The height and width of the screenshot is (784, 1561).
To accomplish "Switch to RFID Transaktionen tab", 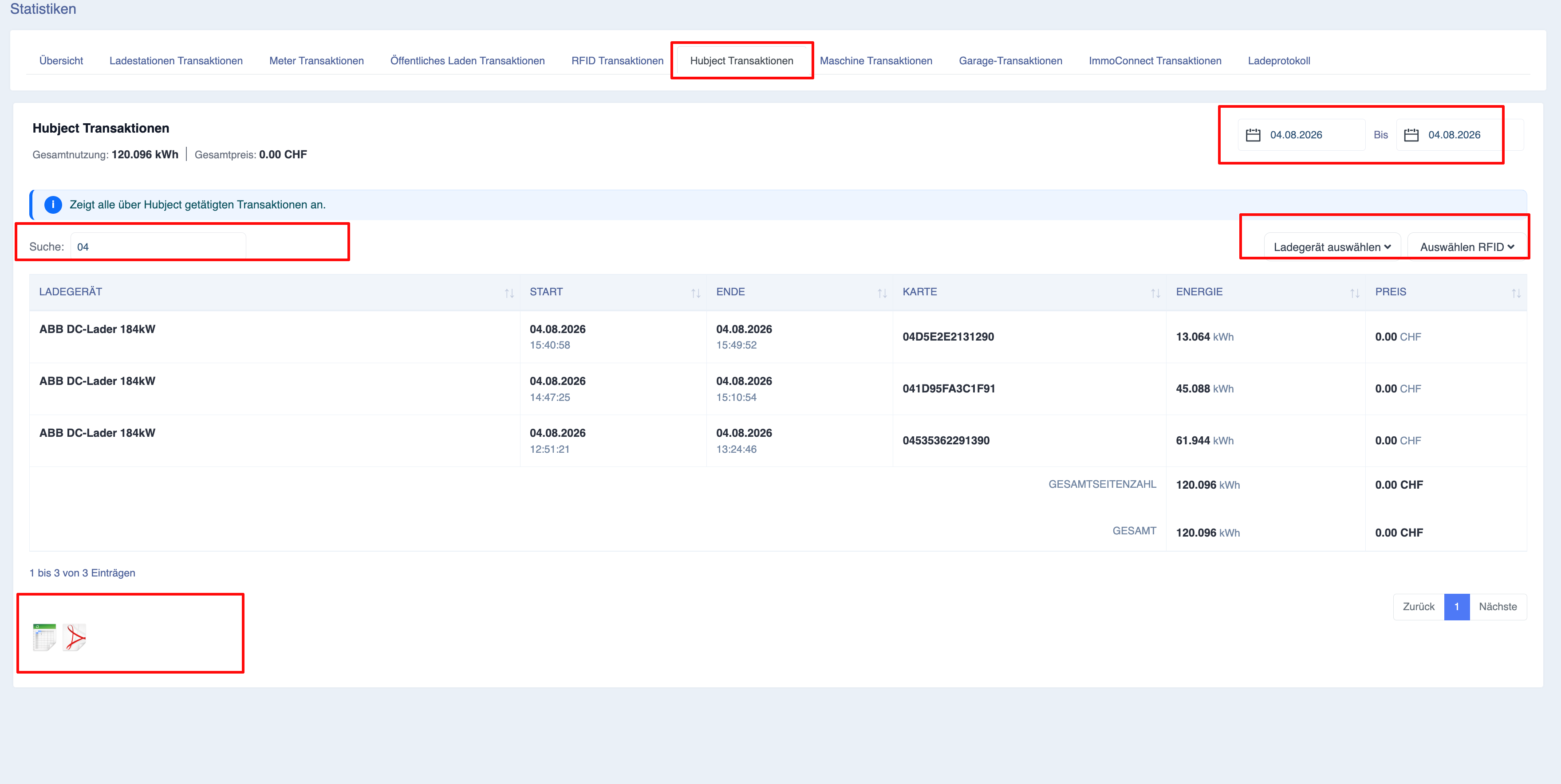I will (617, 61).
